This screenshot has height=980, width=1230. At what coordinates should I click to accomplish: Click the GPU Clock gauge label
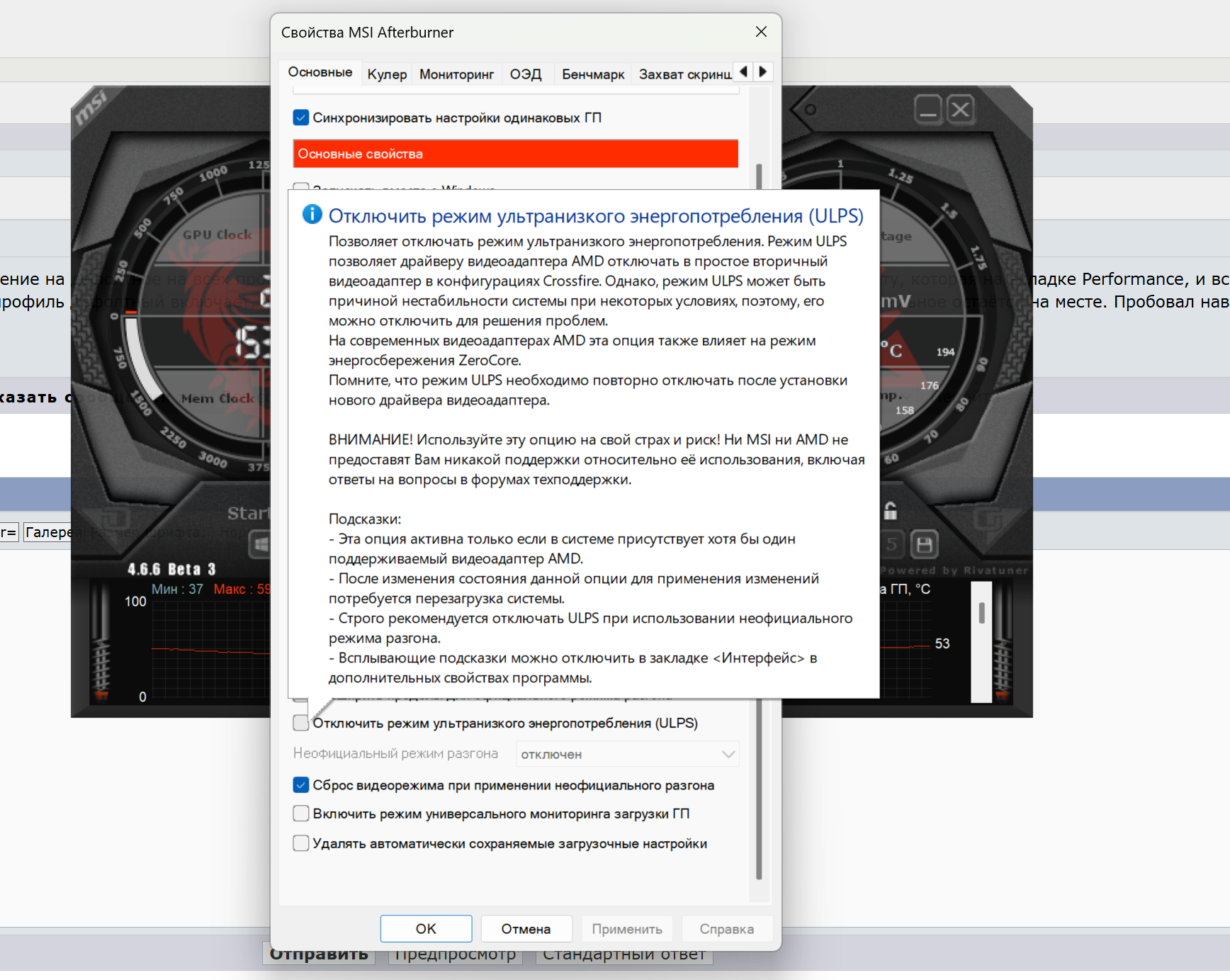[217, 235]
